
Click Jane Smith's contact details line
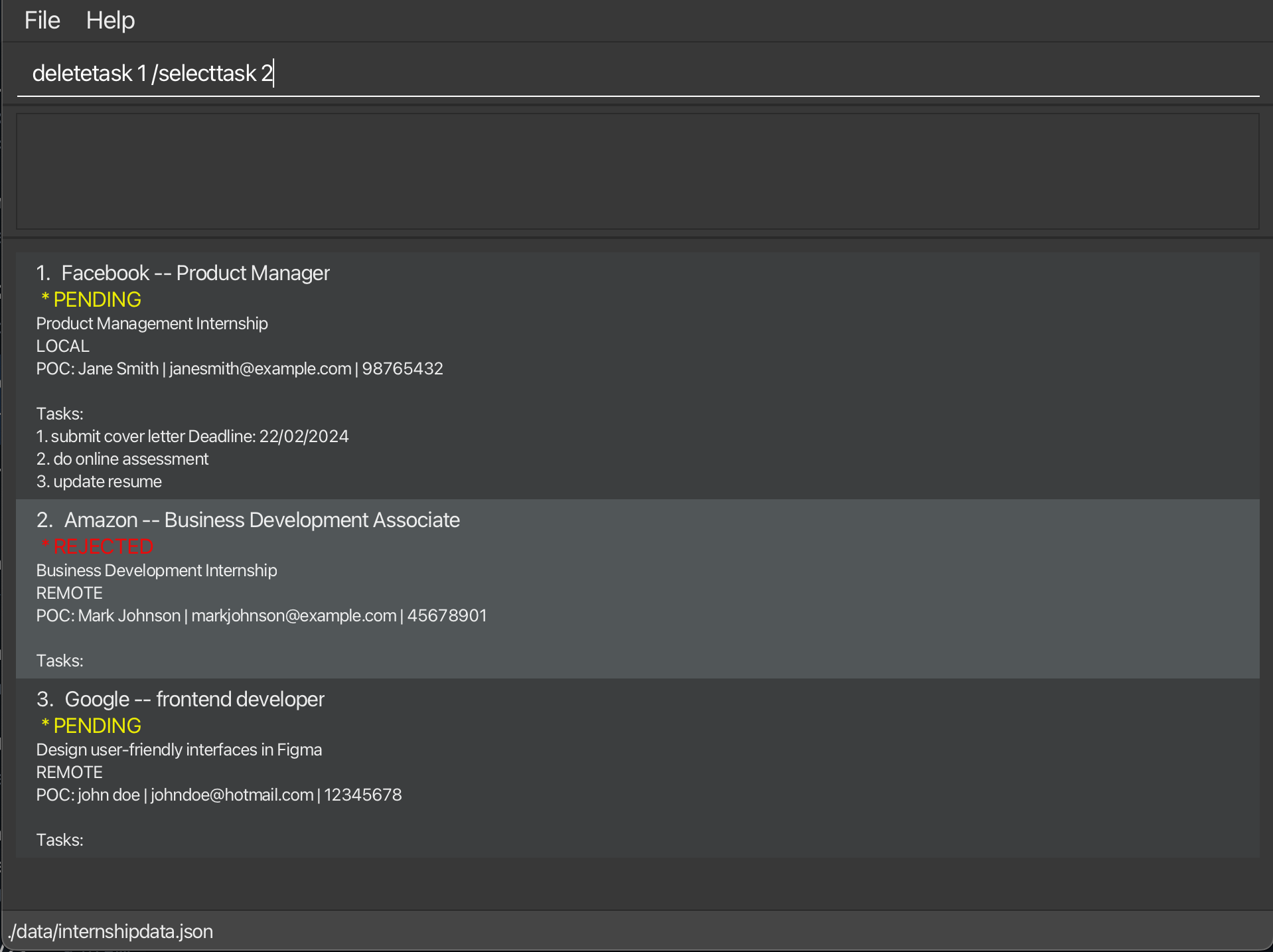pyautogui.click(x=240, y=368)
